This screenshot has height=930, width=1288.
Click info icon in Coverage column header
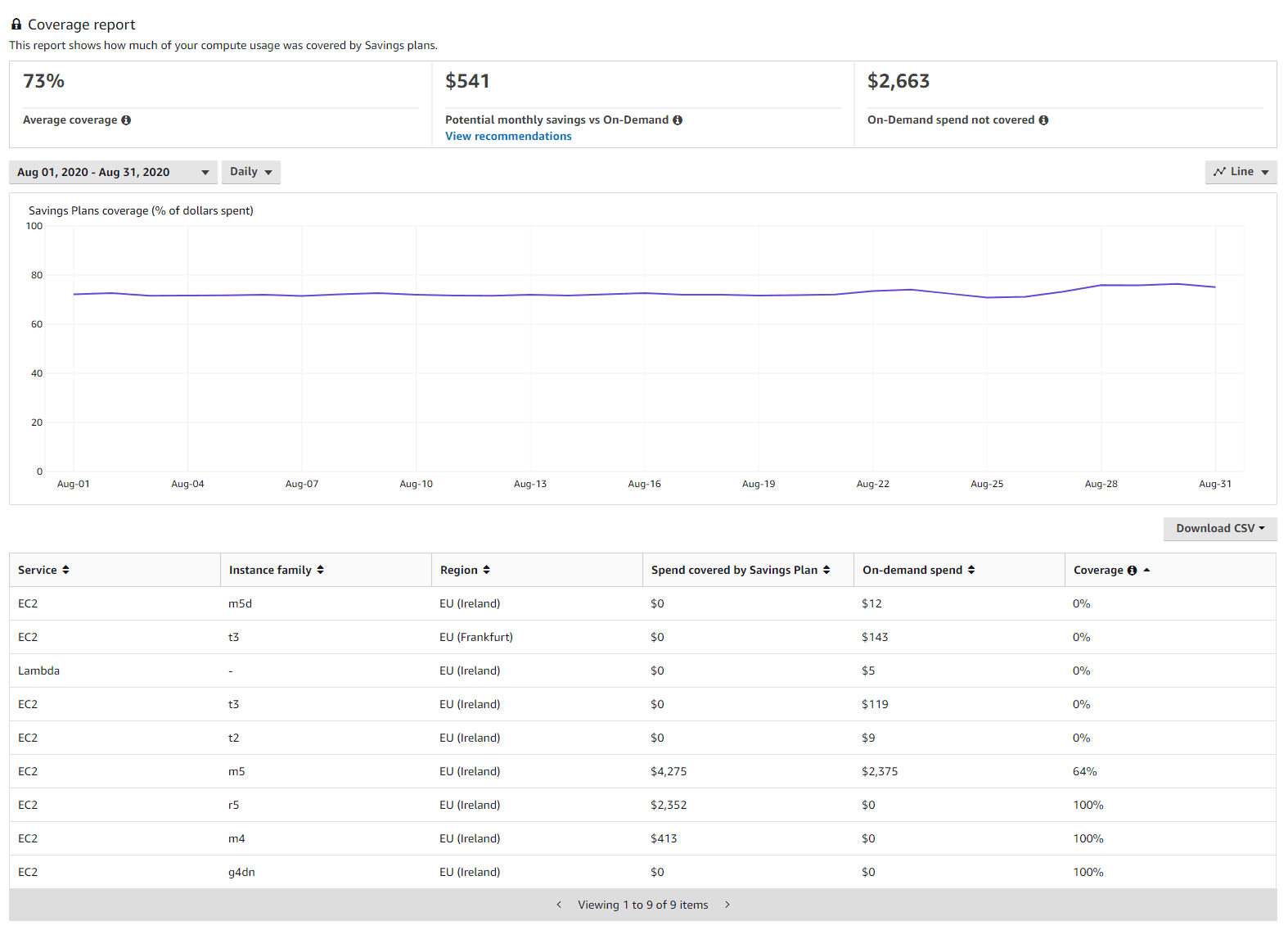[x=1132, y=571]
